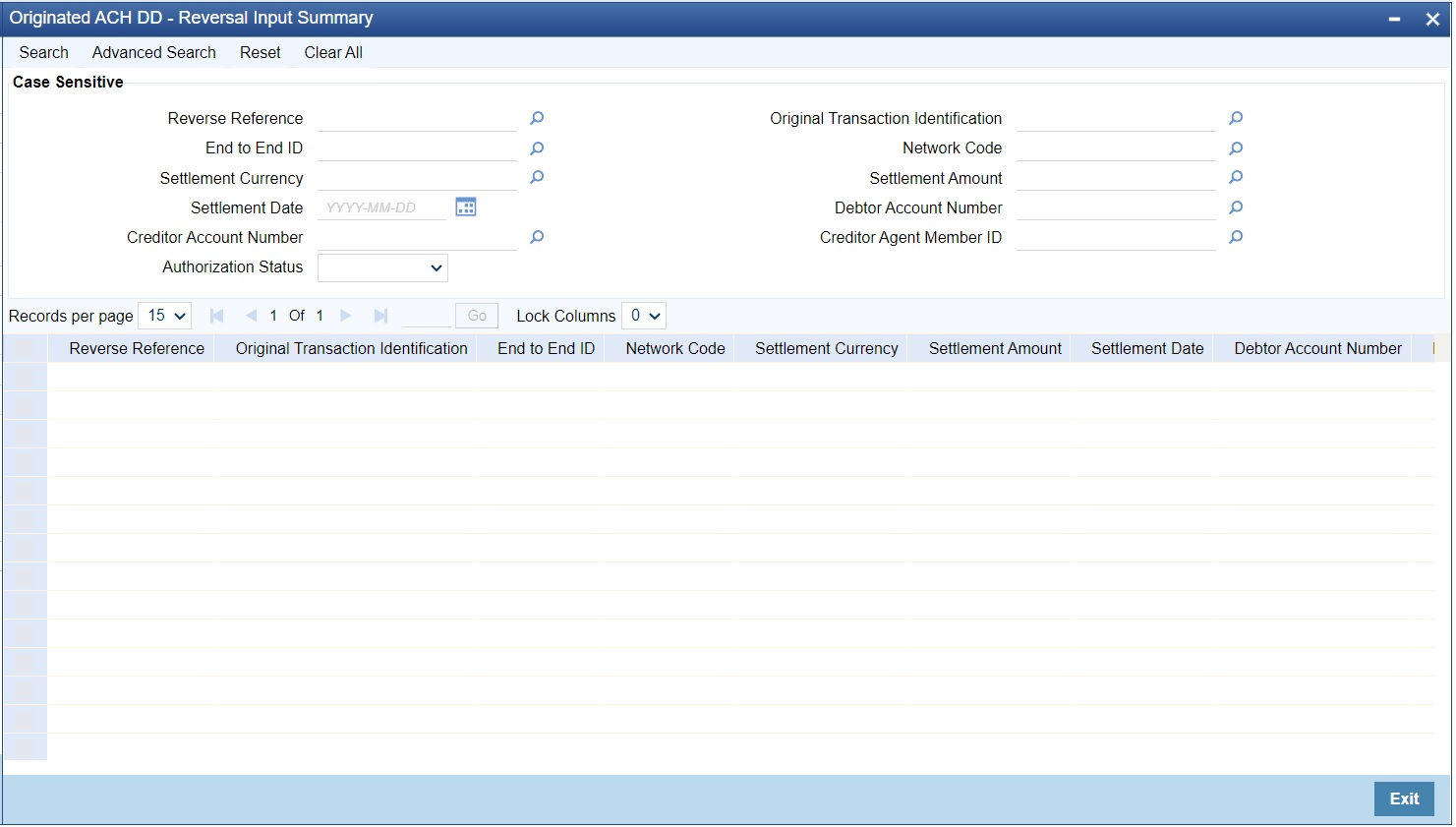Focus the Creditor Agent Member ID field
The image size is (1456, 827).
tap(1116, 237)
